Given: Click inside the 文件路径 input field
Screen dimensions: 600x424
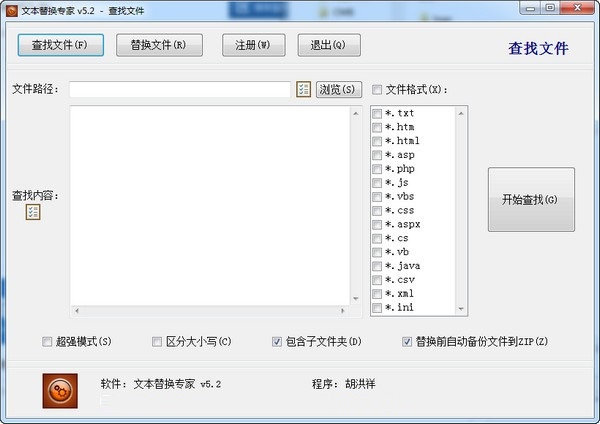Looking at the screenshot, I should click(x=180, y=90).
